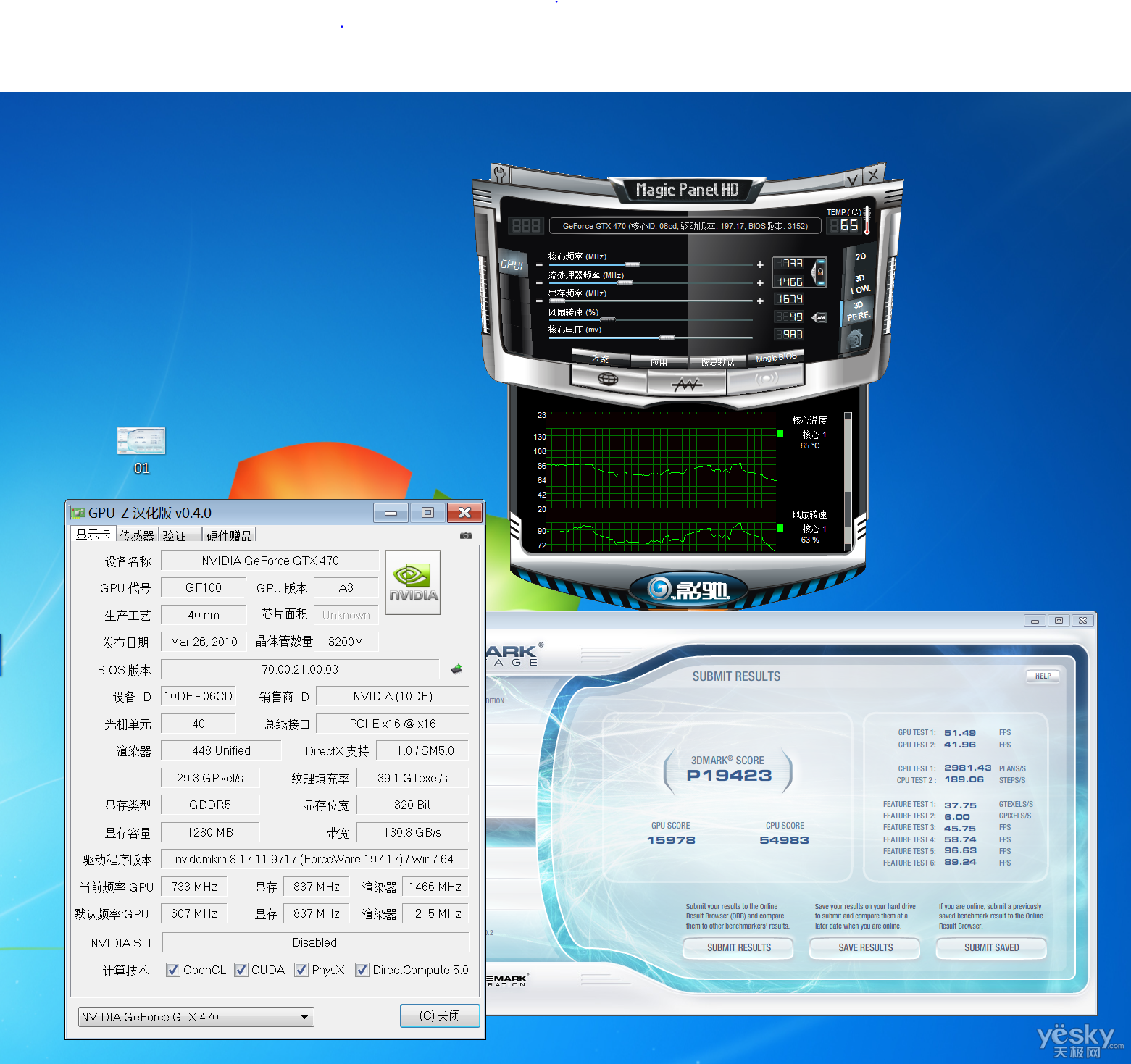
Task: Toggle the clock link lock icon
Action: tap(820, 272)
